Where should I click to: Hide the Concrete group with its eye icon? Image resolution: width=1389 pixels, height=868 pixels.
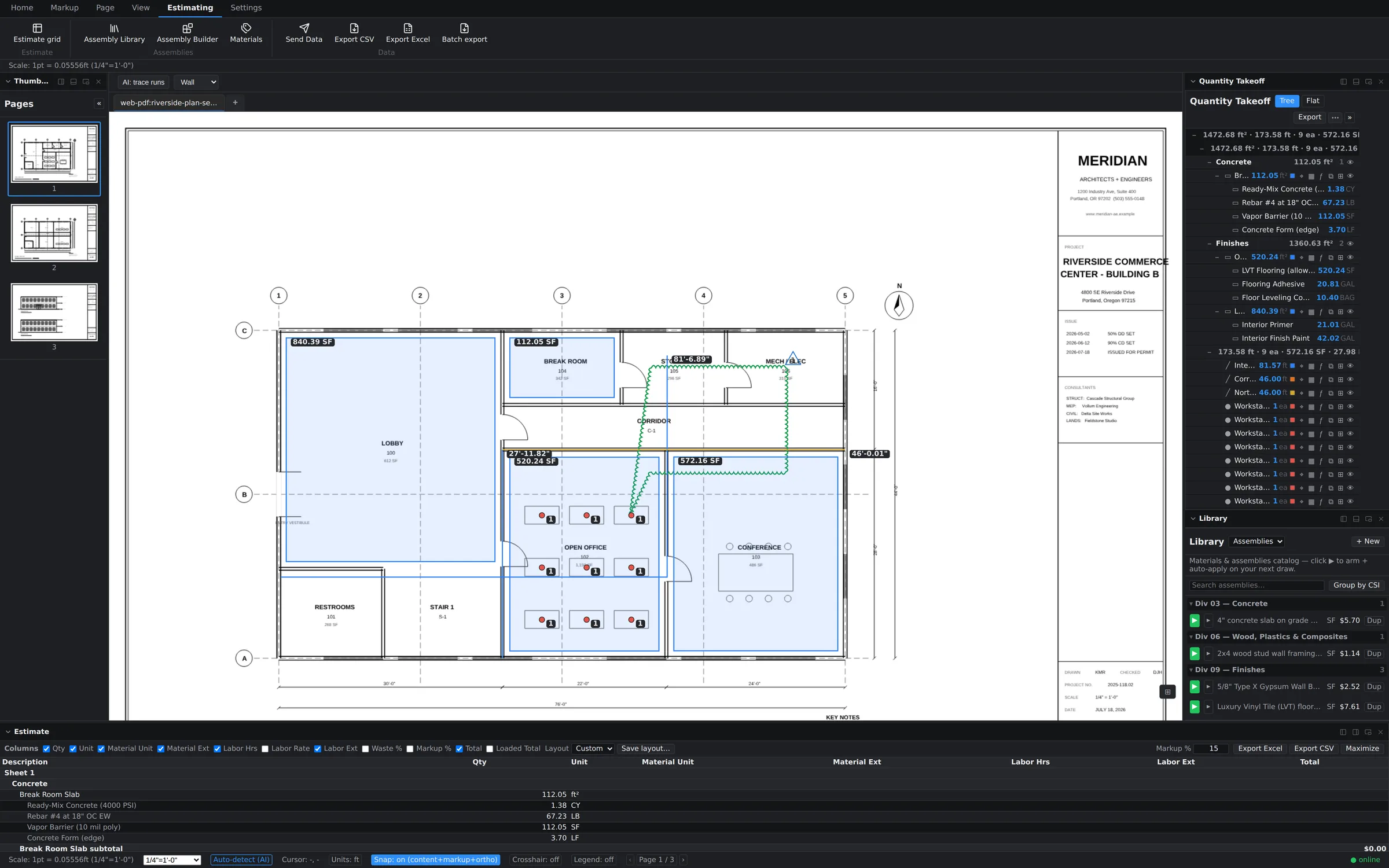pos(1350,163)
